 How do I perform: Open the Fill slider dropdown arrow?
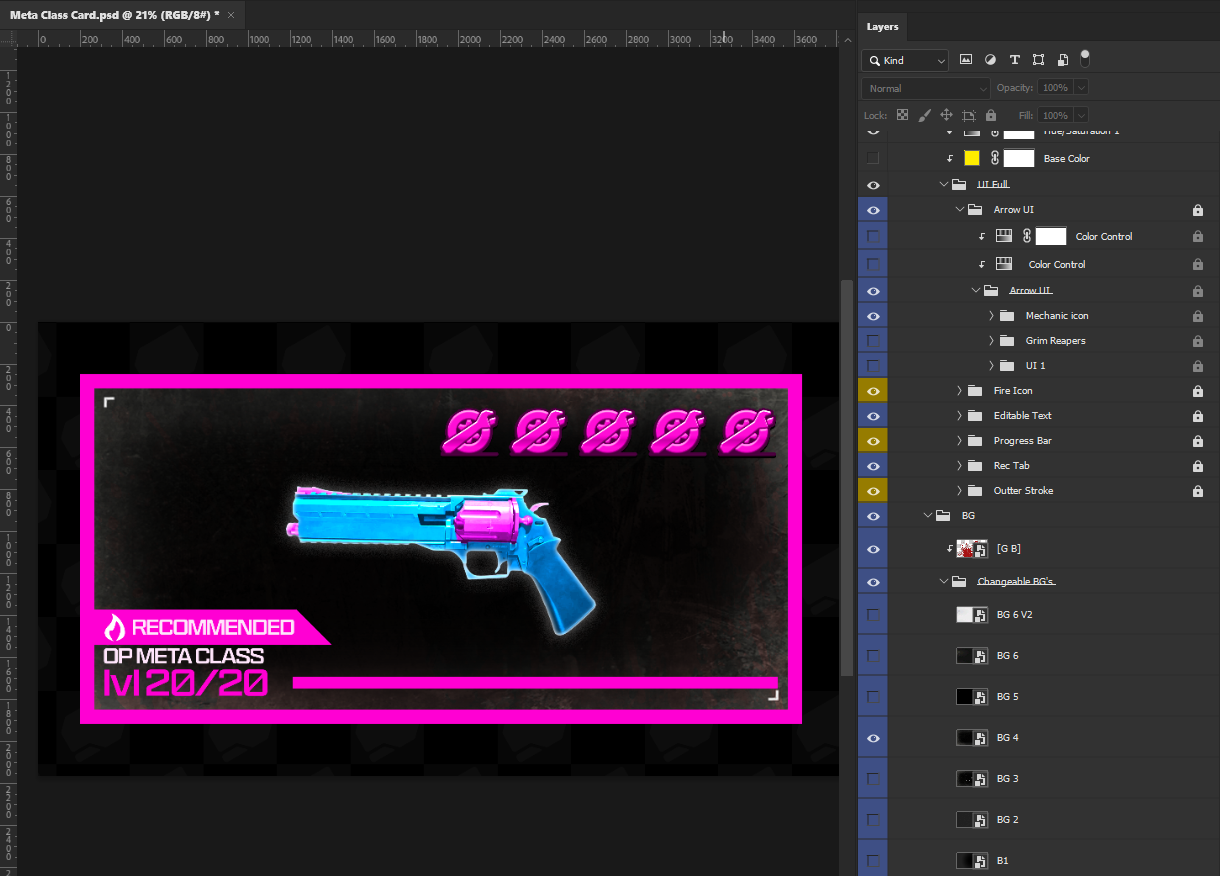(x=1081, y=115)
